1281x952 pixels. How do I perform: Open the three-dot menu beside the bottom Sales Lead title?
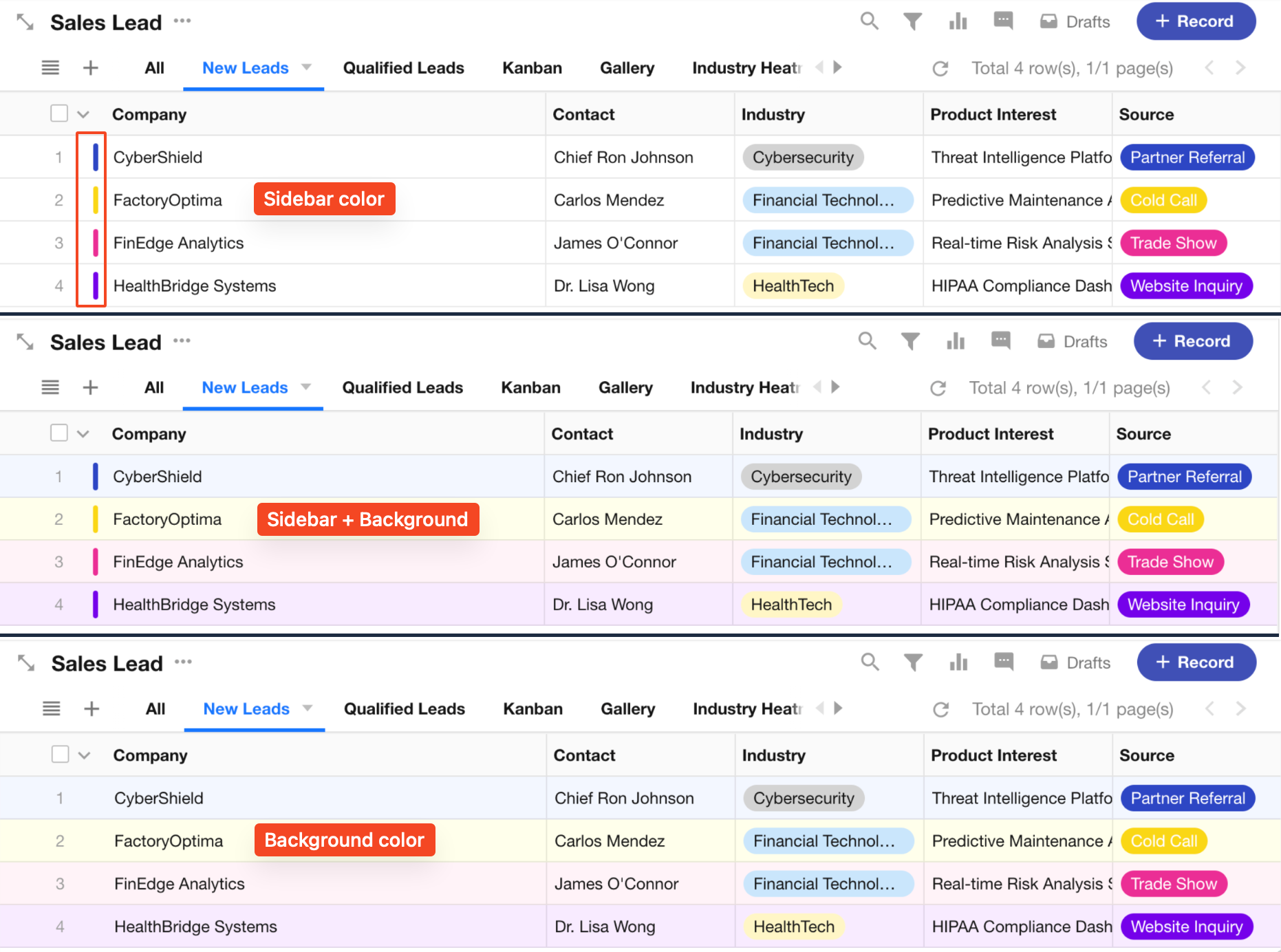click(183, 662)
